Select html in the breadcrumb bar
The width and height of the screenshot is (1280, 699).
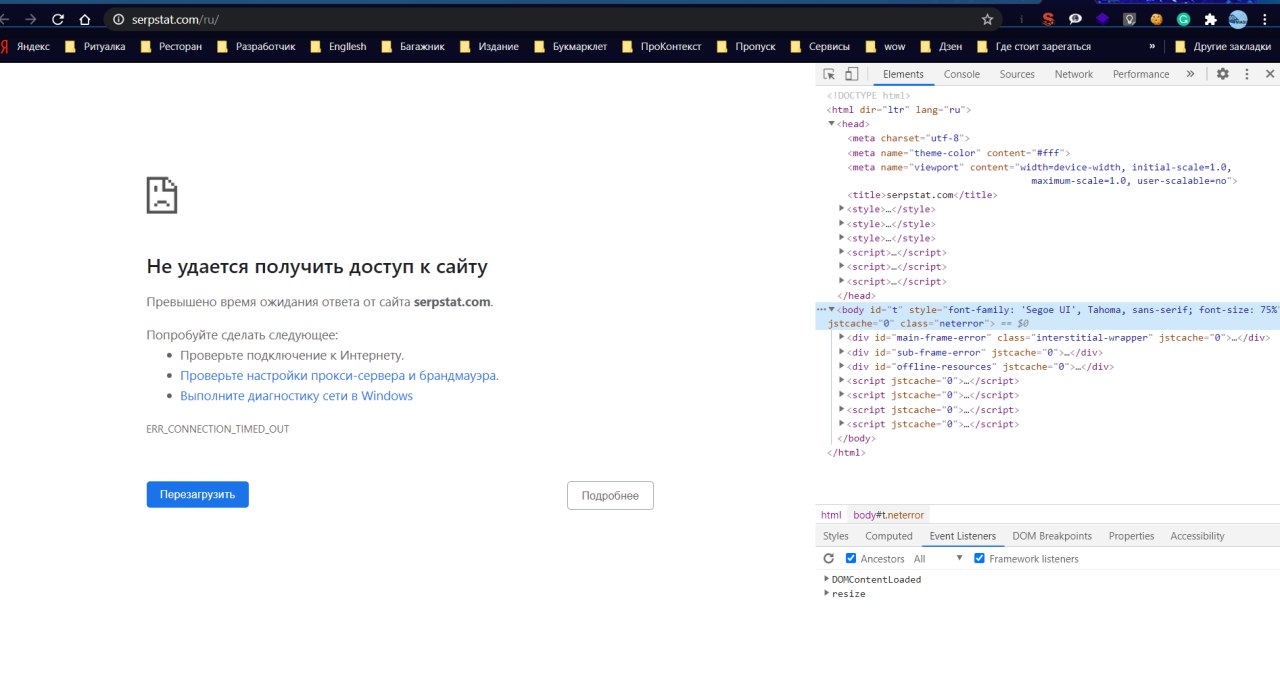[x=831, y=515]
